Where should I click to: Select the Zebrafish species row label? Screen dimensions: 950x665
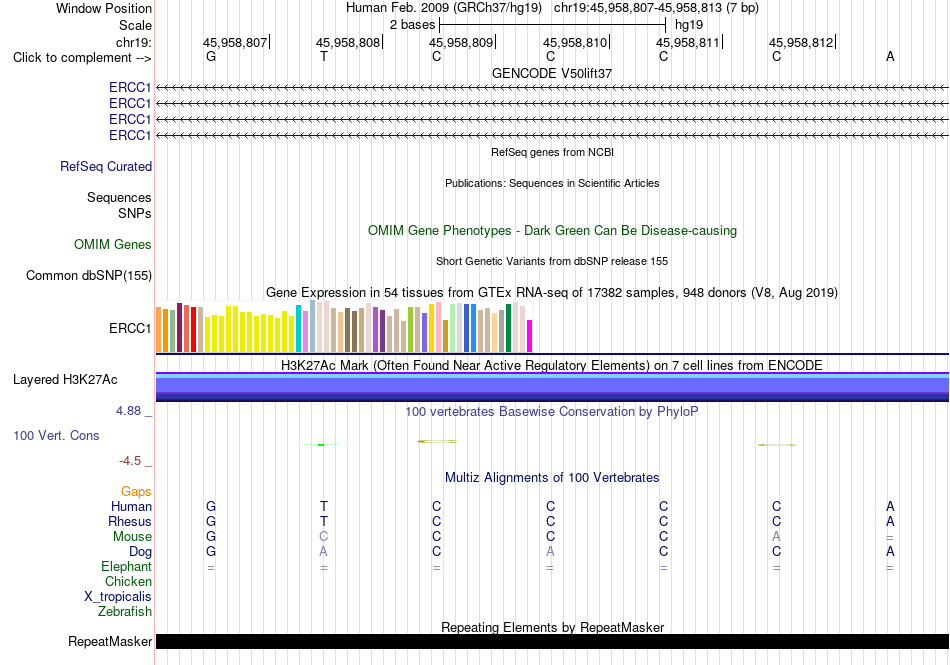click(x=125, y=612)
